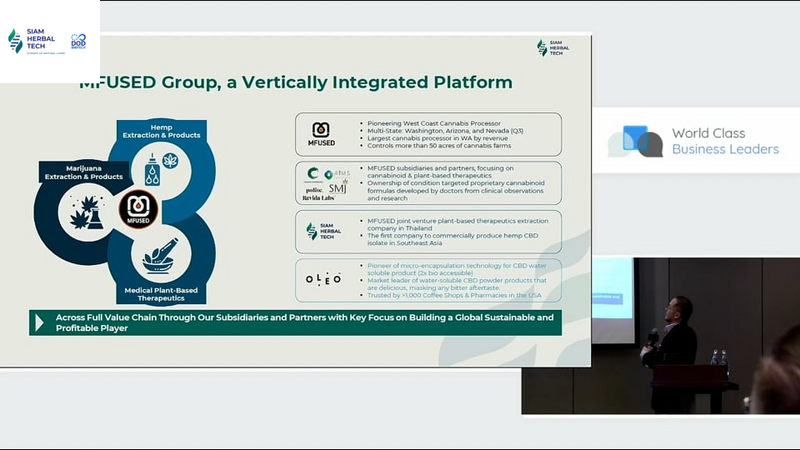800x450 pixels.
Task: Click 'The first company to commercially produce hemp CBD' bullet
Action: [453, 239]
